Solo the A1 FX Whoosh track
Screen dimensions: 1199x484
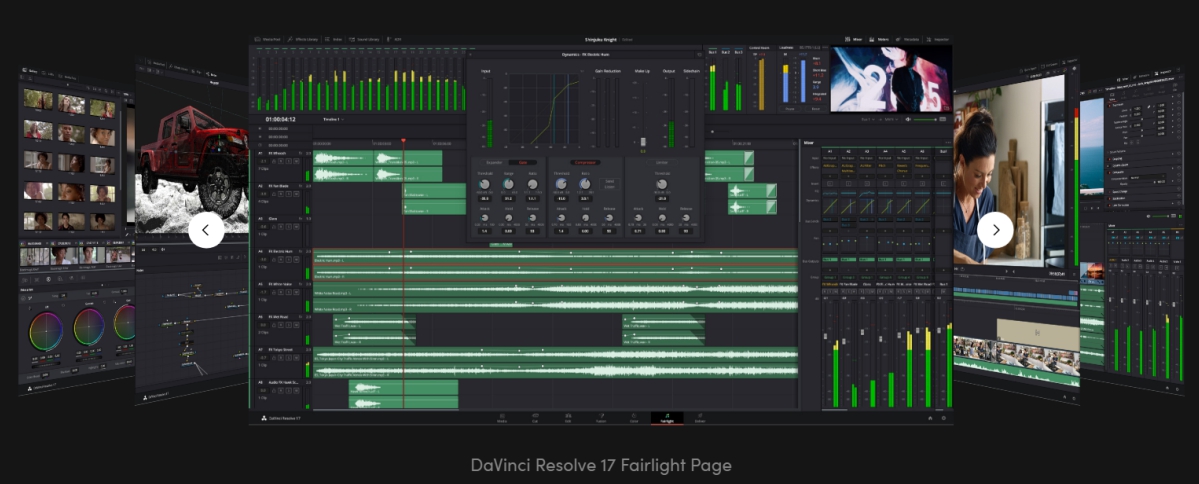click(288, 161)
